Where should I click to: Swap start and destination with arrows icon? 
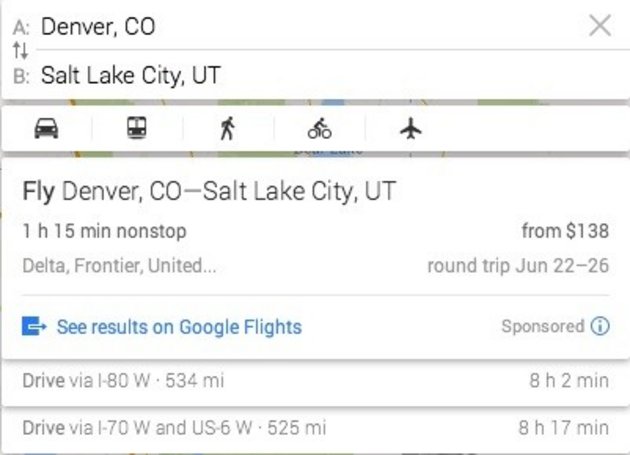[x=19, y=51]
